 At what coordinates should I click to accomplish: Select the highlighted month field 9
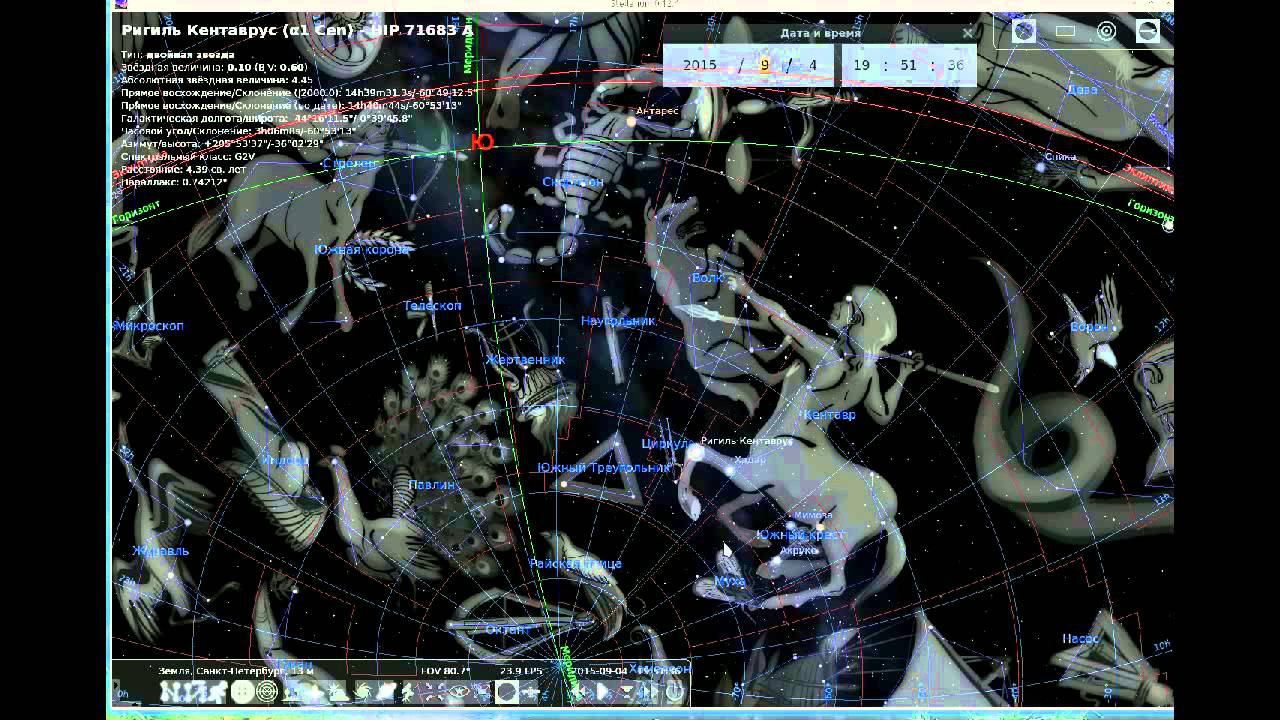[765, 65]
